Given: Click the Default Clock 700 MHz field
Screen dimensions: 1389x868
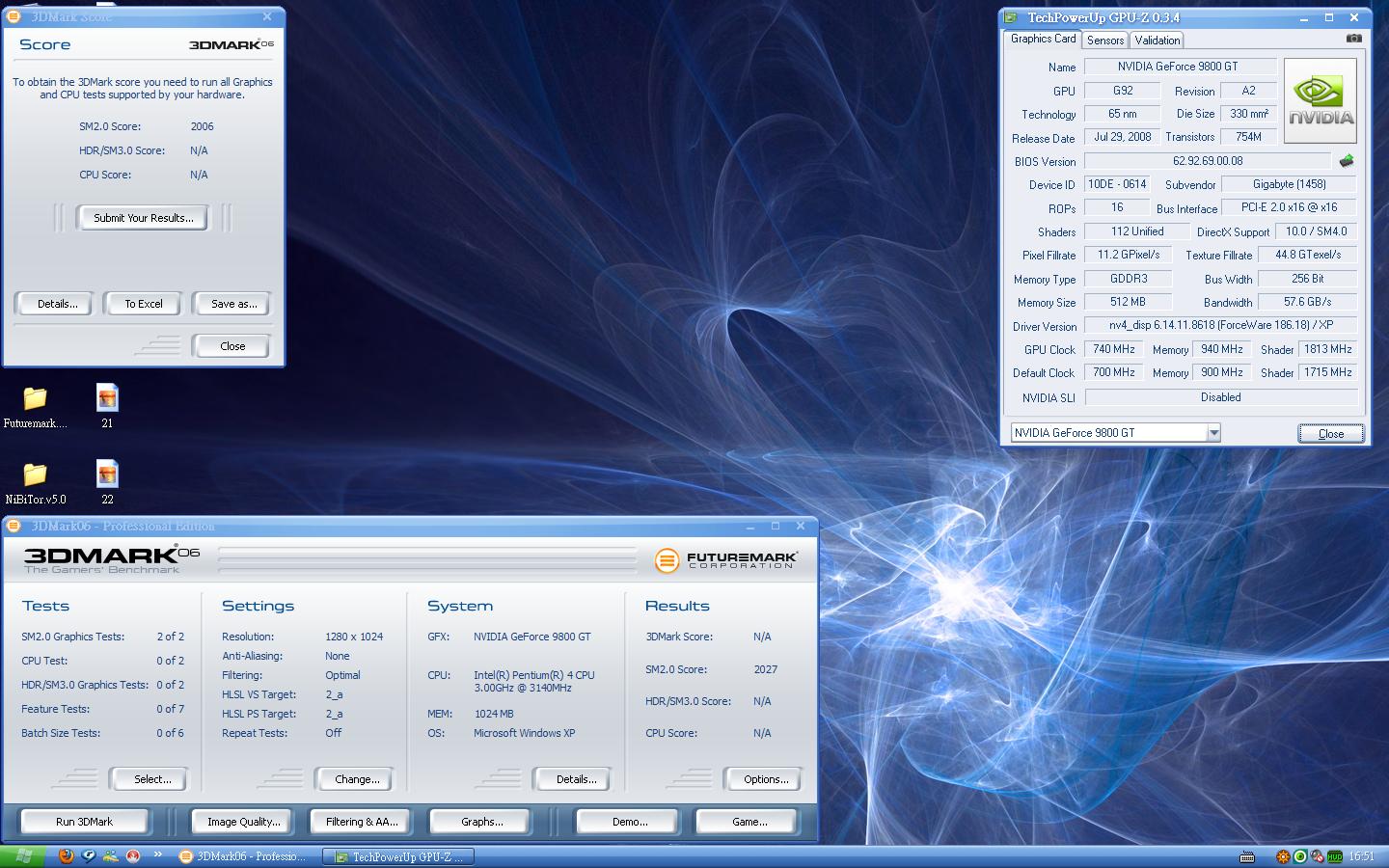Looking at the screenshot, I should click(x=1114, y=372).
